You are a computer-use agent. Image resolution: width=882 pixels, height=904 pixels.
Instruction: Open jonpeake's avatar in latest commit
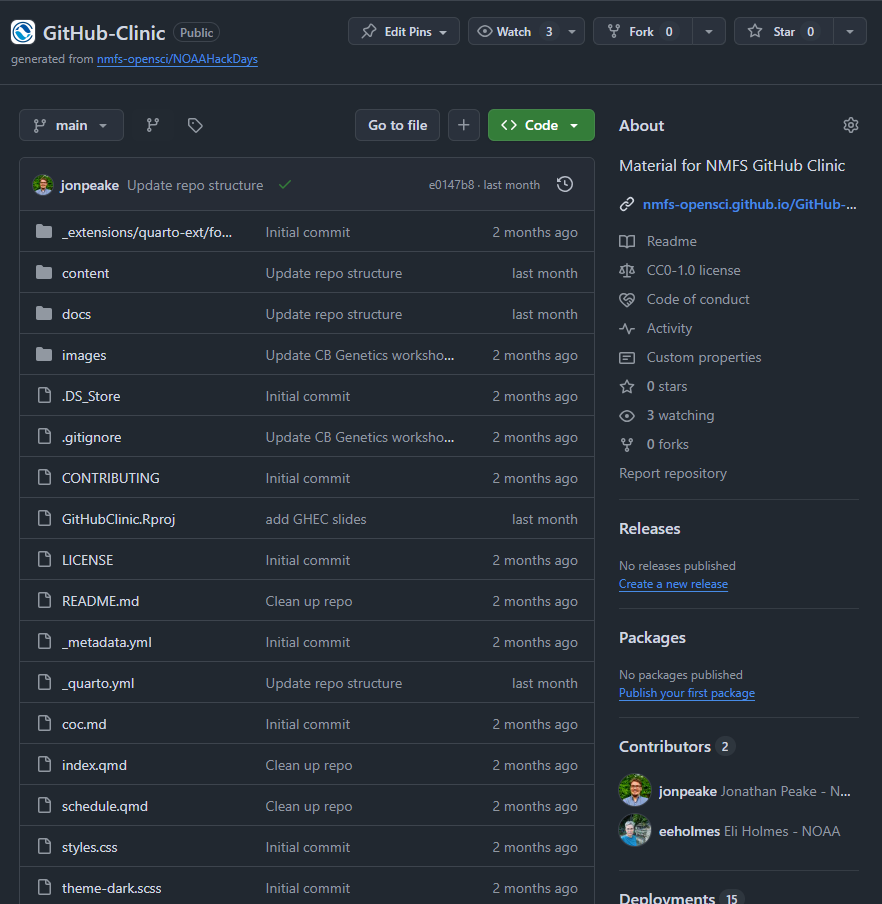(43, 185)
